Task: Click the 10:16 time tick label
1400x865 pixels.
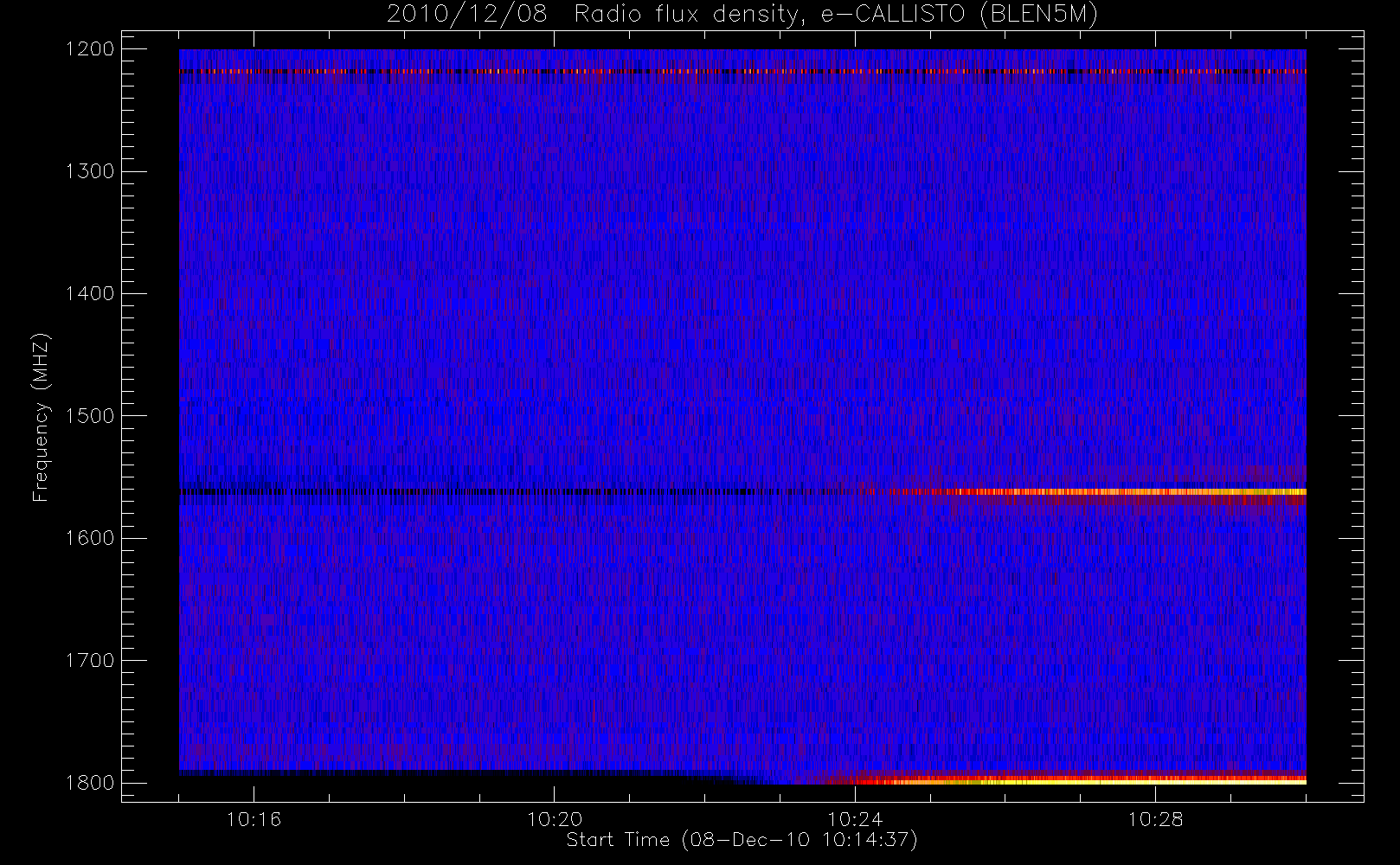Action: coord(254,819)
